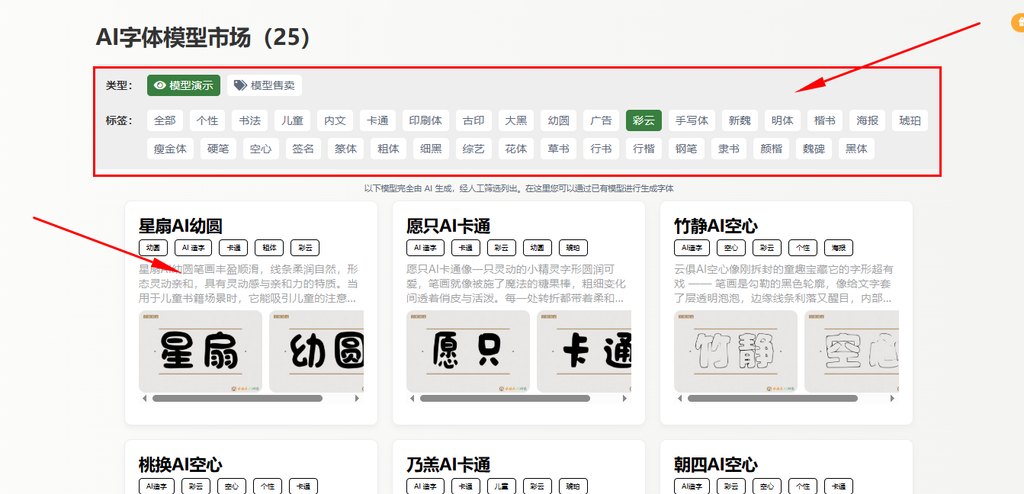Choose the 瘦金体 filter tag

[x=170, y=149]
